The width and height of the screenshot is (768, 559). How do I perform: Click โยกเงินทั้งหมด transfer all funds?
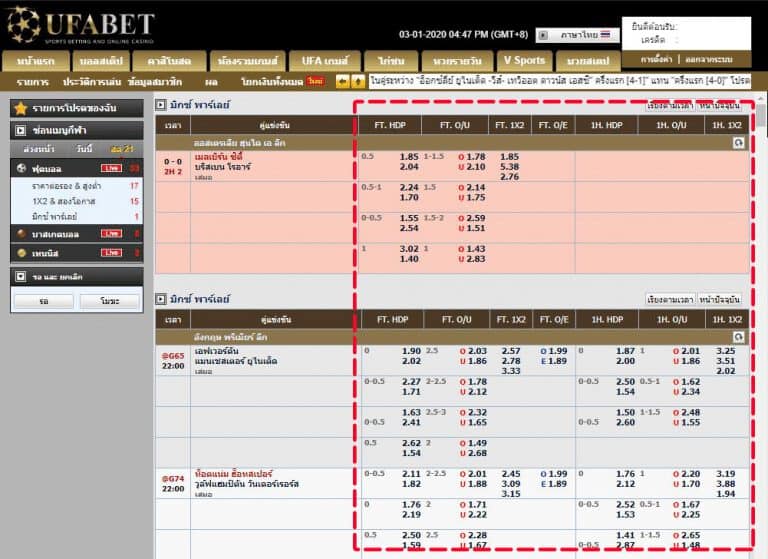click(x=272, y=82)
